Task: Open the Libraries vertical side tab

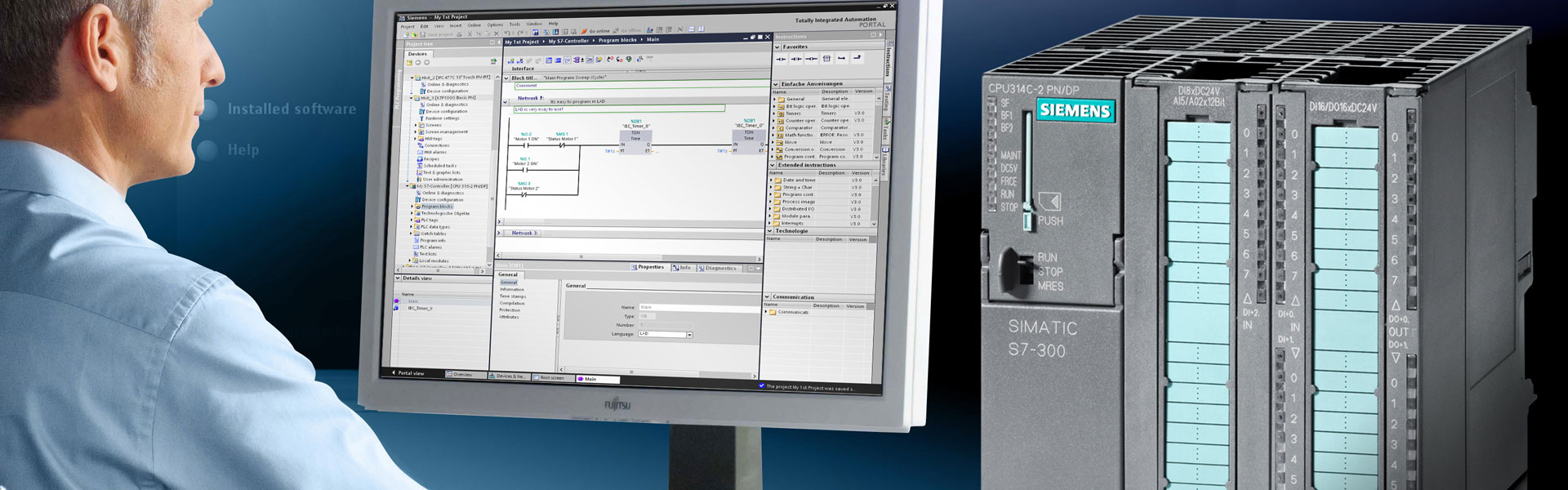Action: (x=885, y=162)
